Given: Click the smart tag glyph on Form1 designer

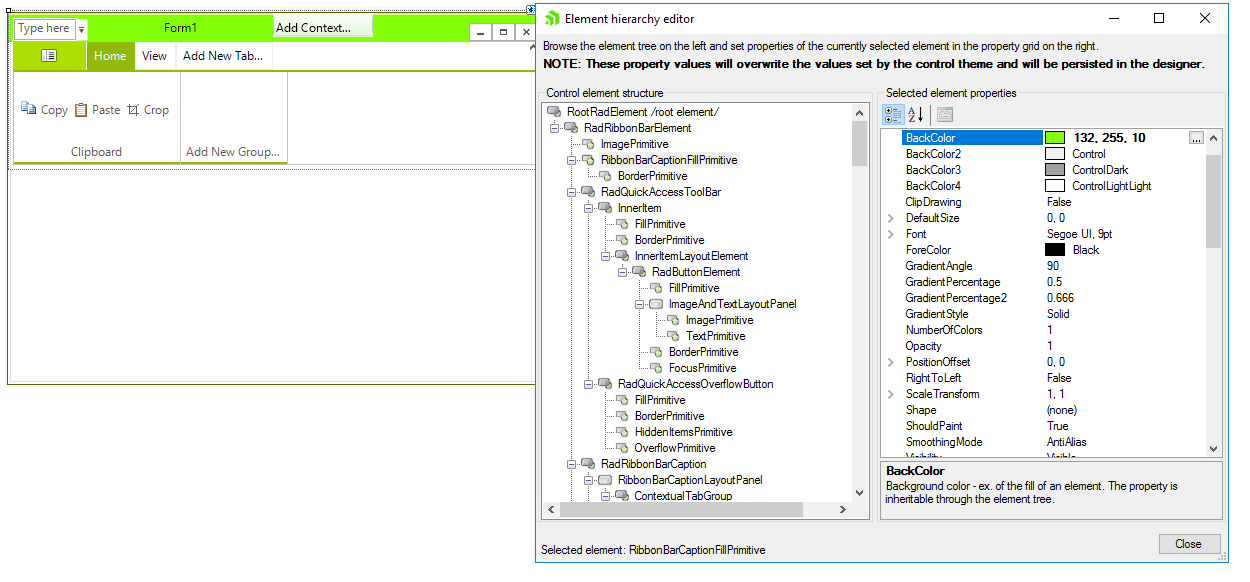Looking at the screenshot, I should [531, 9].
